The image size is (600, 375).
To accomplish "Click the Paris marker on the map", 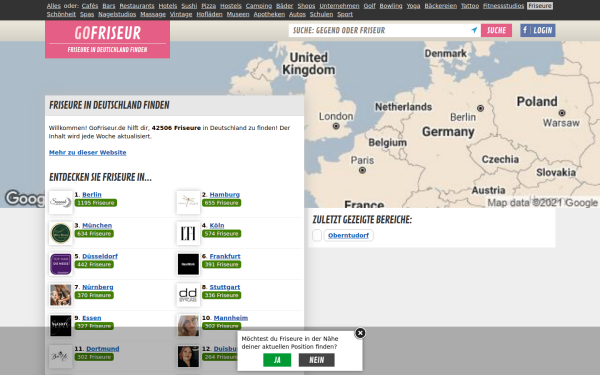I will click(362, 170).
